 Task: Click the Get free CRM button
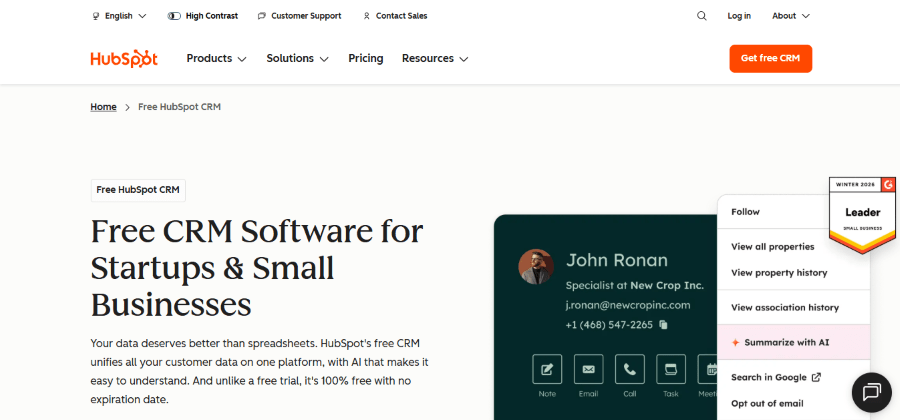770,59
